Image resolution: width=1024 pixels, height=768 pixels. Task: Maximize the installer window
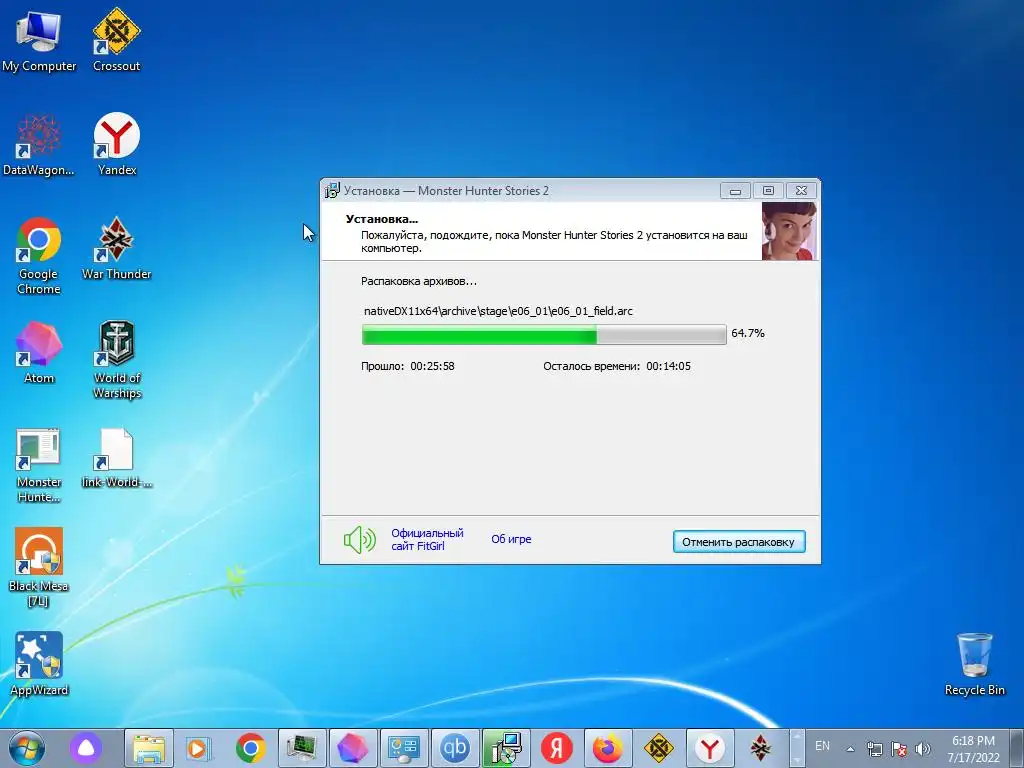(x=768, y=191)
